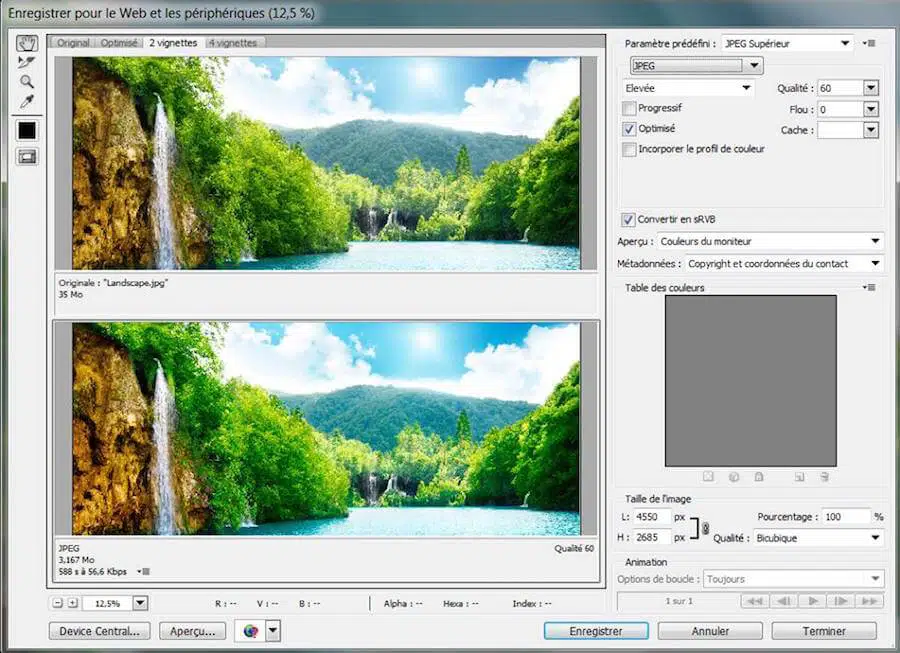Click the Enregistrer button
Screen dimensions: 900x653
coord(596,631)
